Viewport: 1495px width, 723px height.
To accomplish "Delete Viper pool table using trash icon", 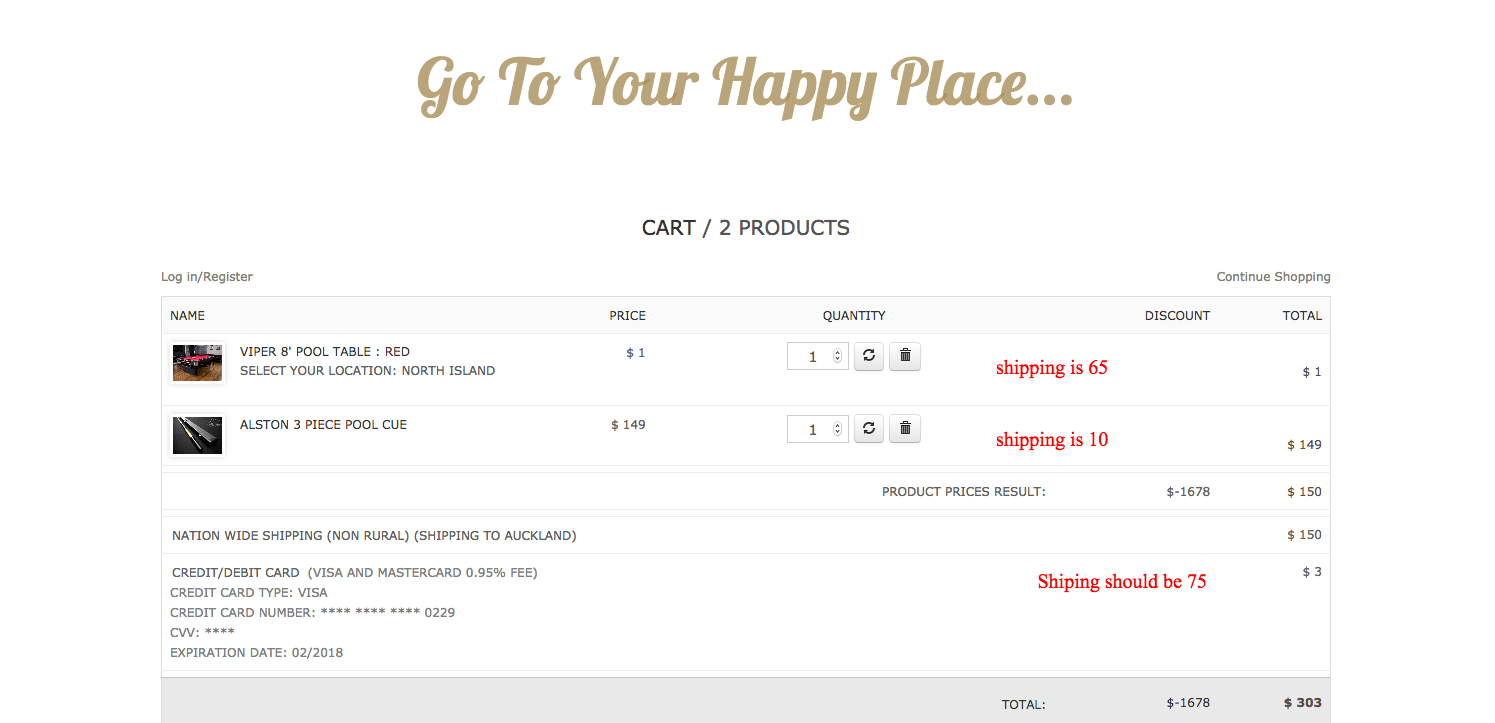I will pos(904,356).
